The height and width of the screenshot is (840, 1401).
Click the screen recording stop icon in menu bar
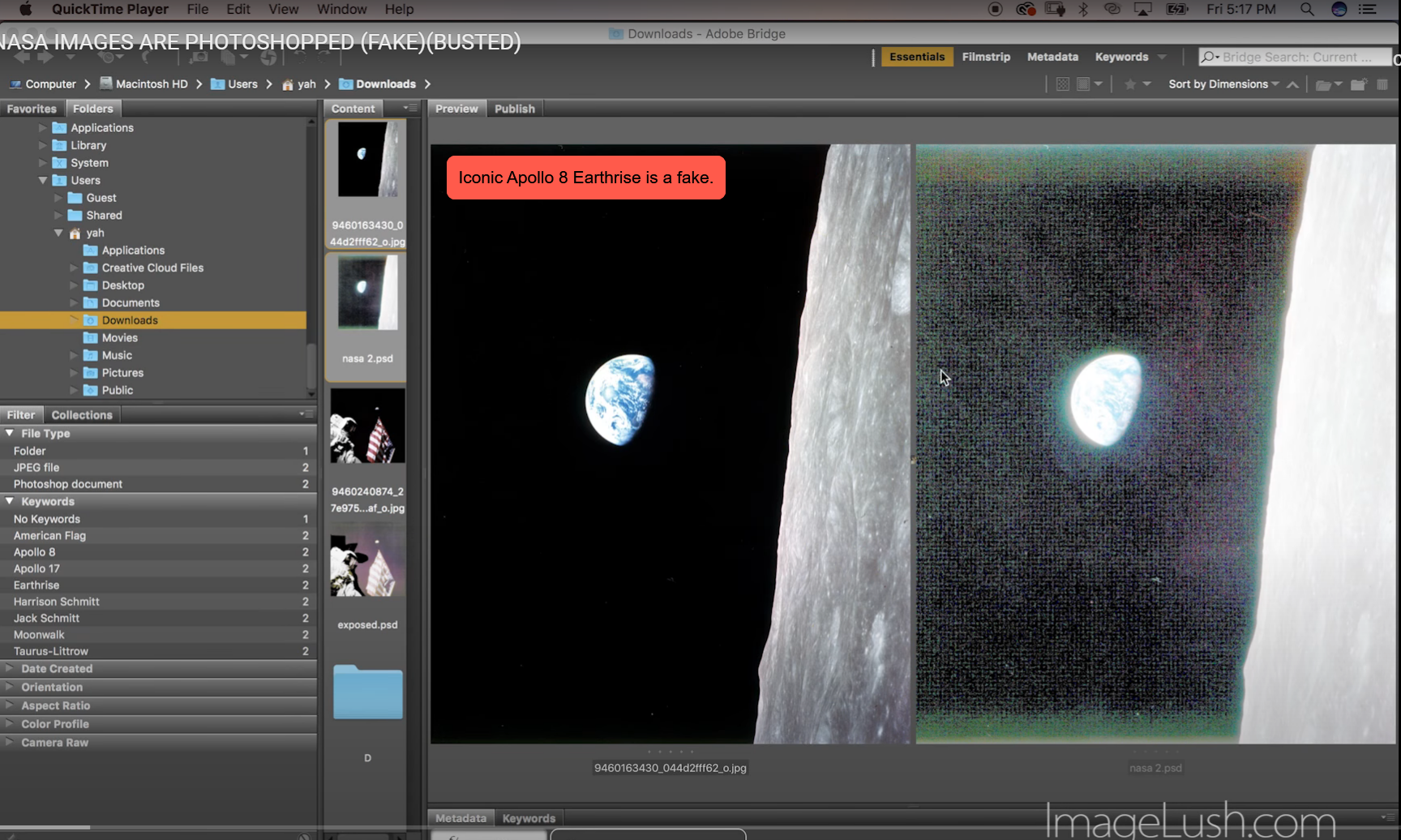tap(996, 9)
